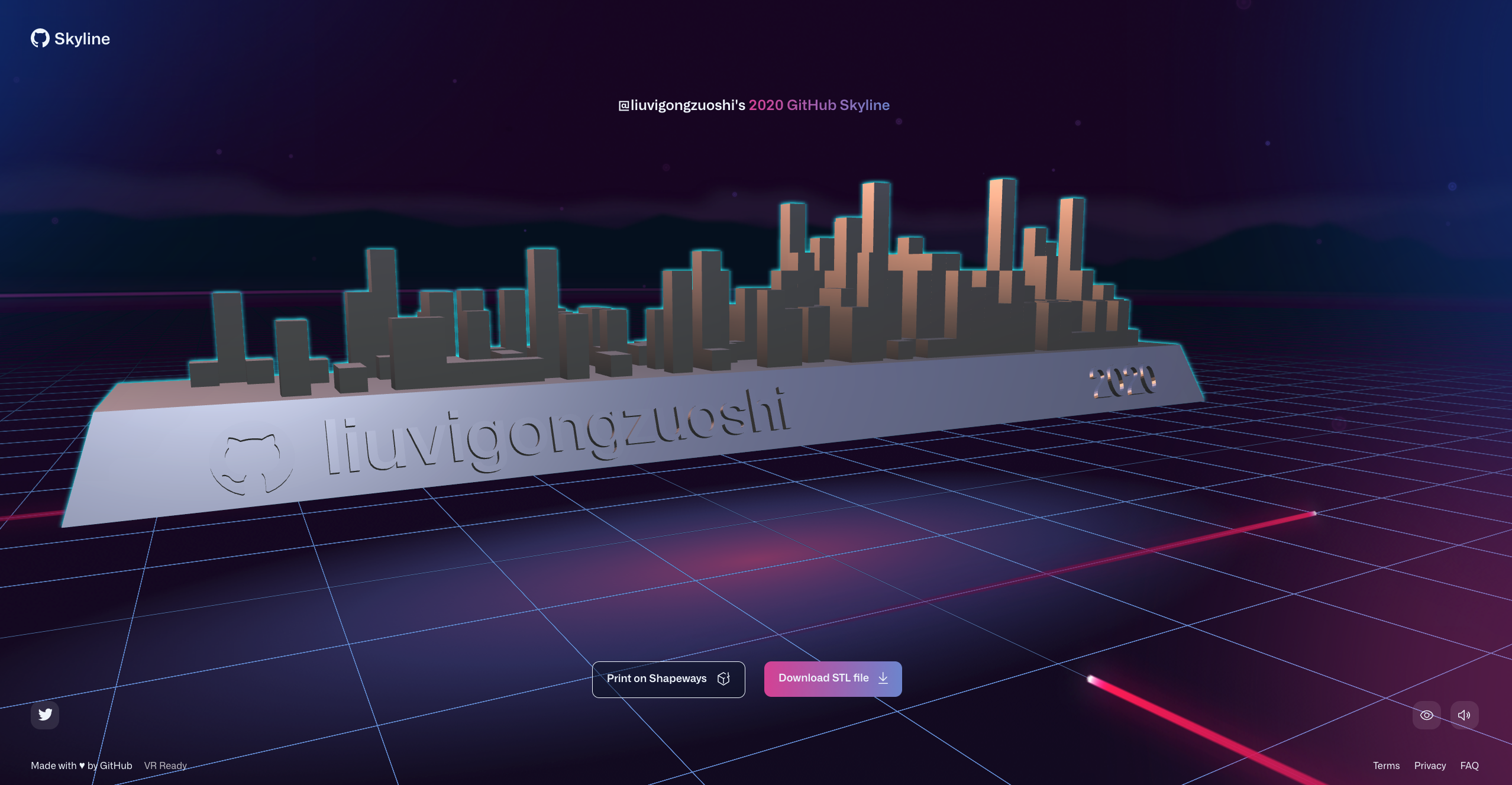
Task: Click the 2020 GitHub Skyline gradient heading text
Action: tap(819, 105)
